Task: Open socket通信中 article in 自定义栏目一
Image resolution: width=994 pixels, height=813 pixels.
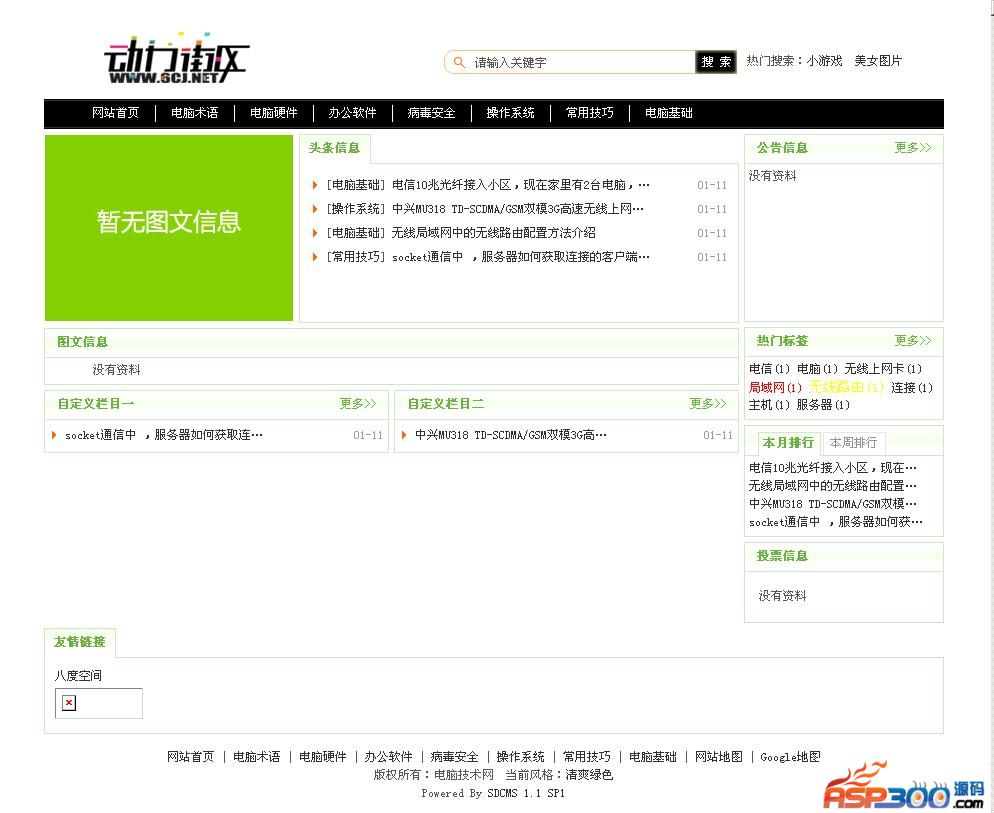Action: click(x=164, y=435)
